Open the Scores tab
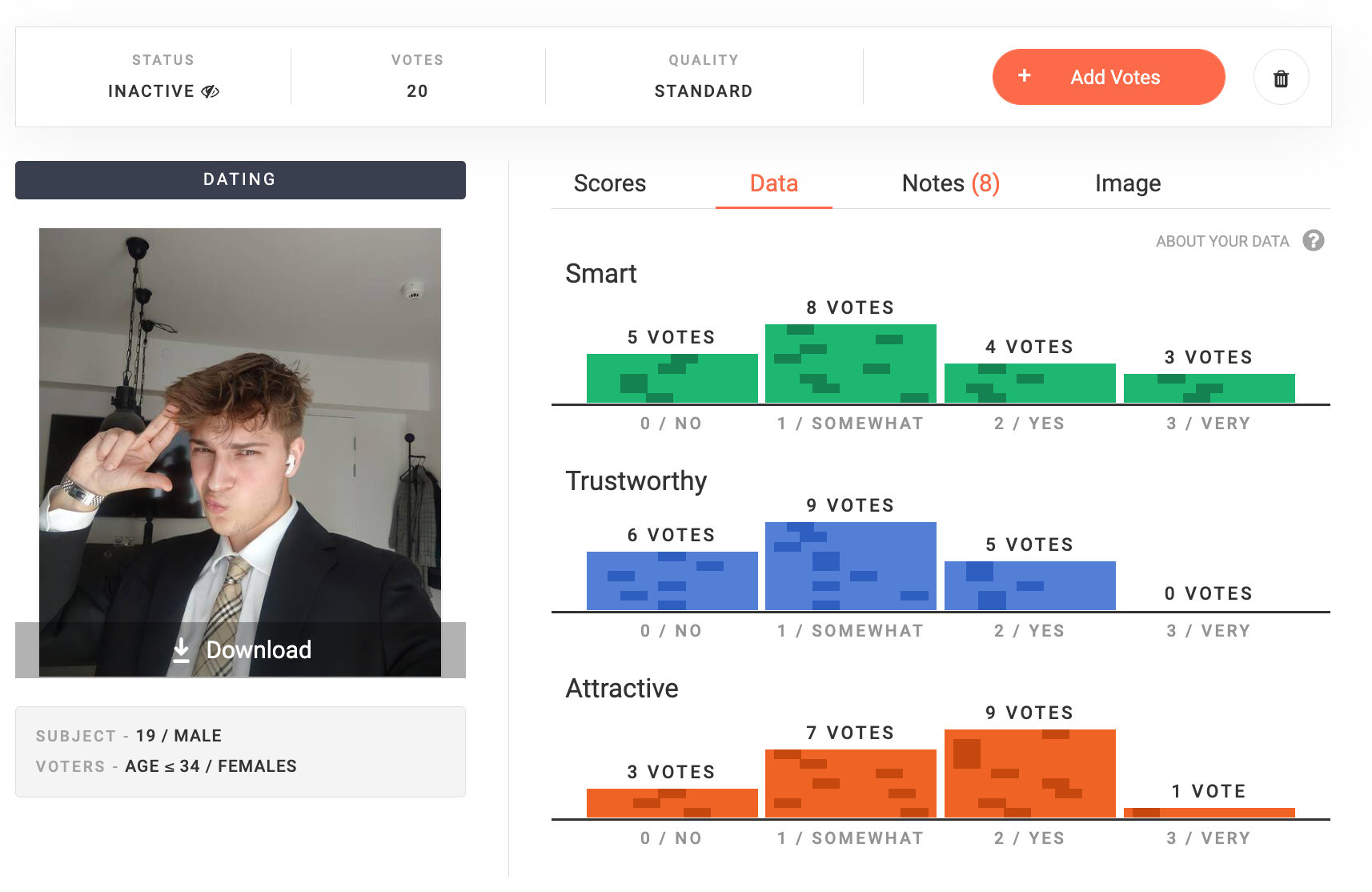 [610, 183]
